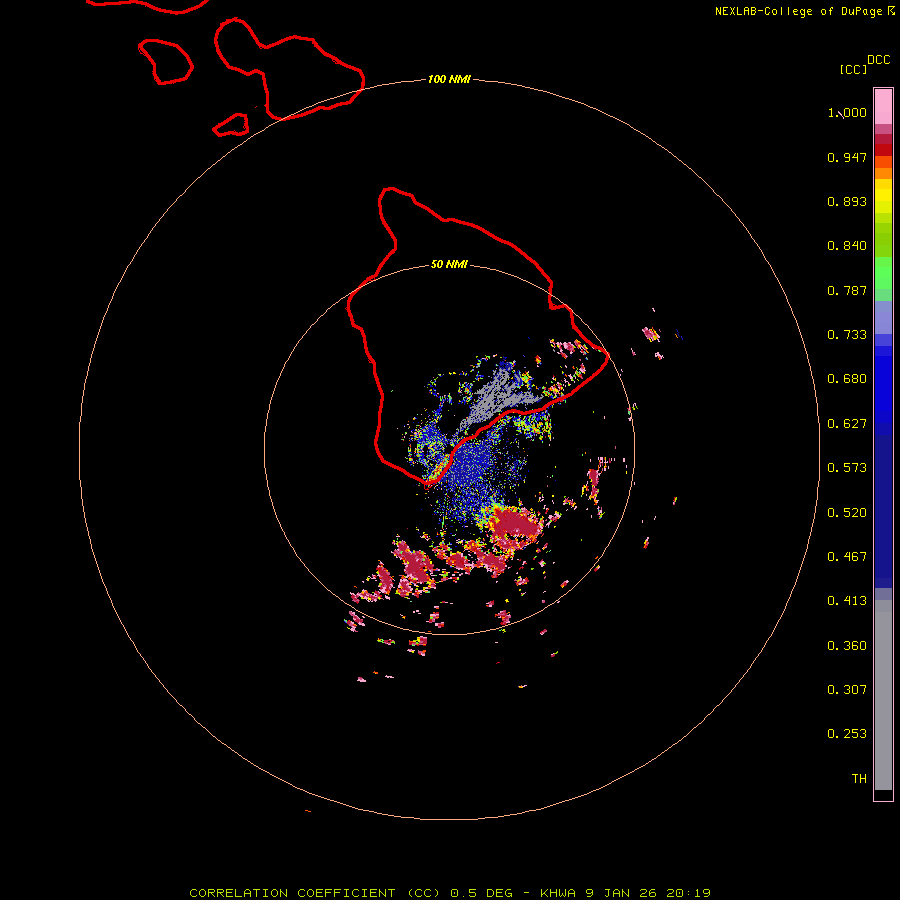
Task: Pick the orange color bar segment
Action: pyautogui.click(x=883, y=173)
